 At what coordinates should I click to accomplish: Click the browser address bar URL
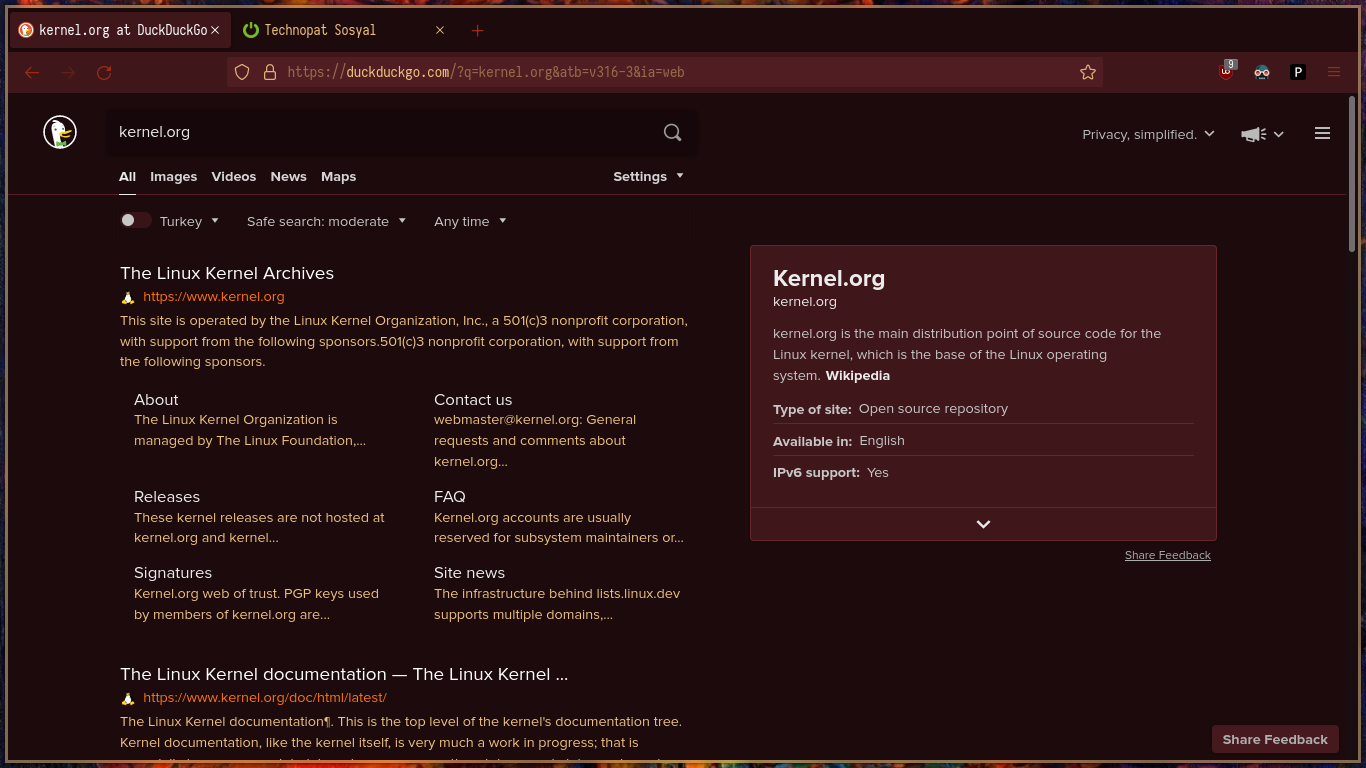click(665, 72)
